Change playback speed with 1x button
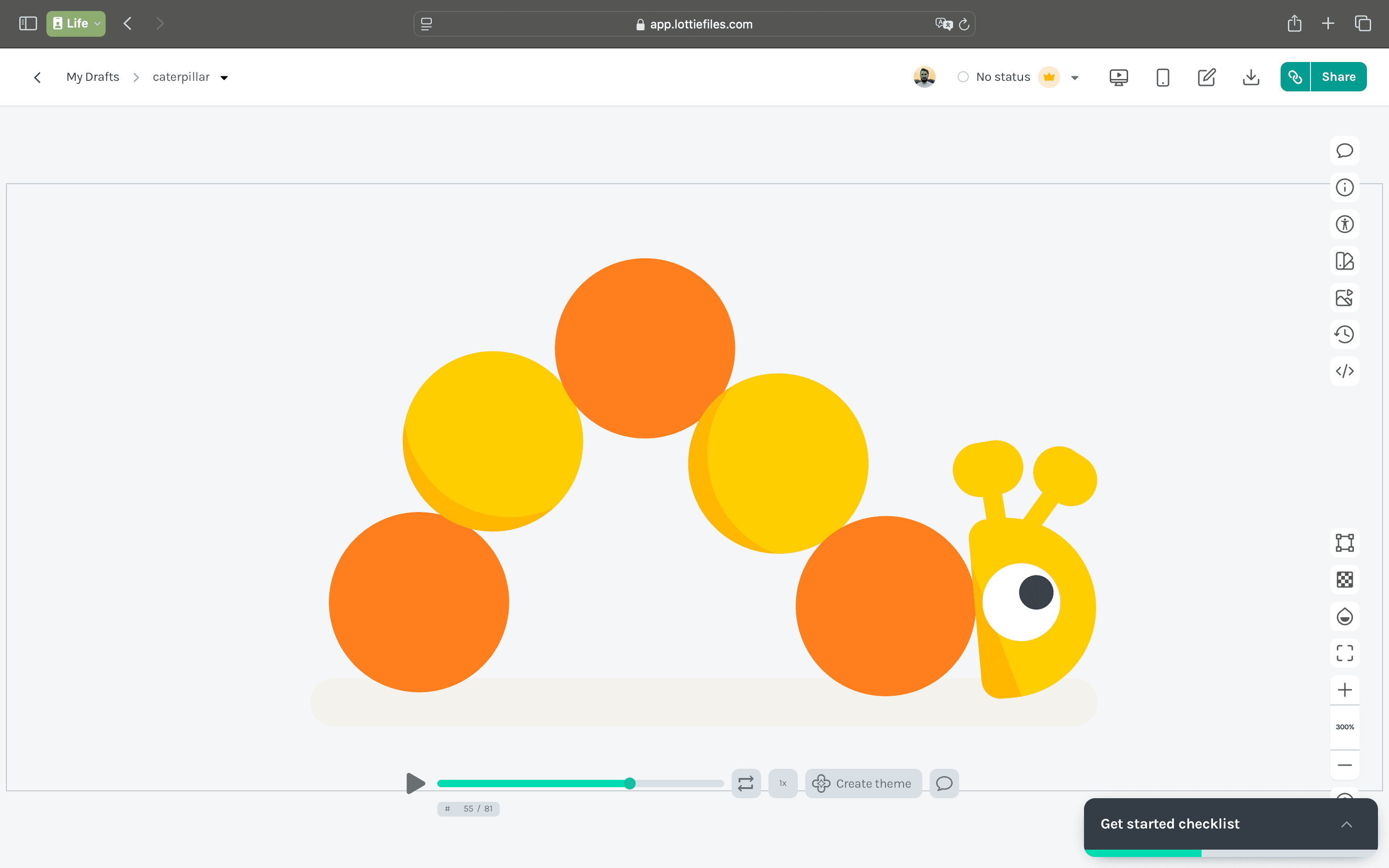This screenshot has height=868, width=1389. pos(783,783)
